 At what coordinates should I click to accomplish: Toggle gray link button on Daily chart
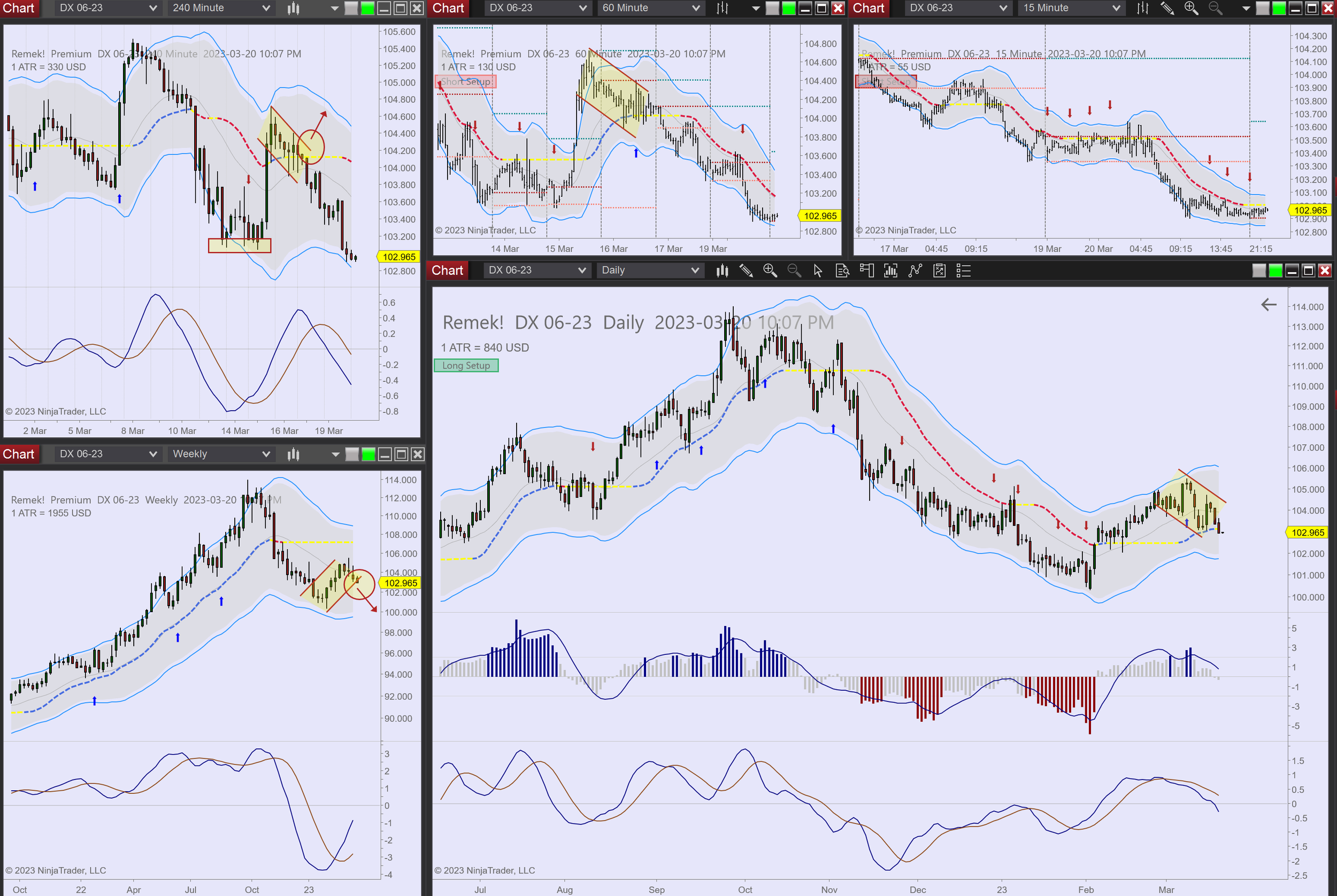coord(1259,271)
